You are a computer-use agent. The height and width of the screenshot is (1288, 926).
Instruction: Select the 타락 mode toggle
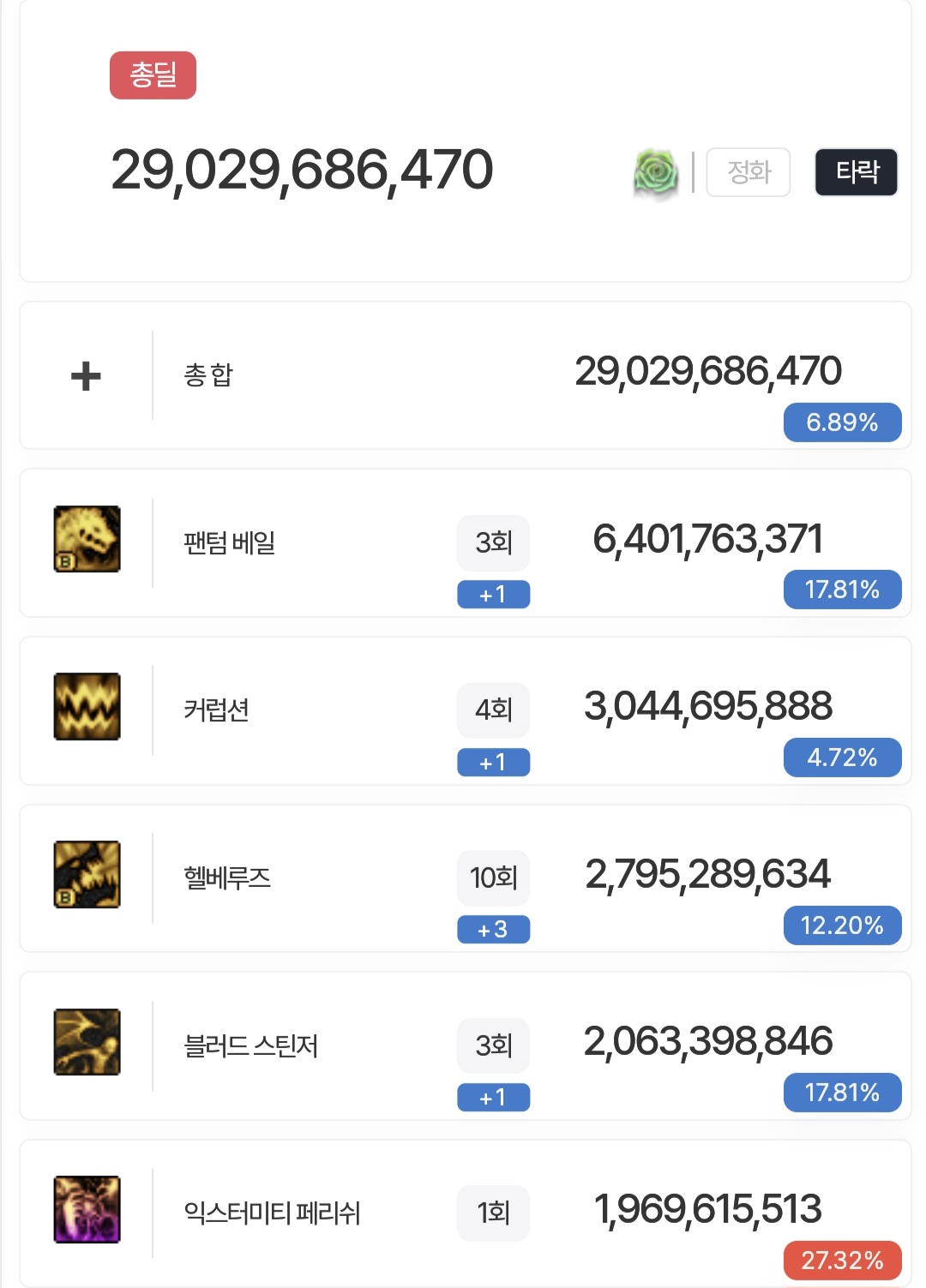click(856, 172)
